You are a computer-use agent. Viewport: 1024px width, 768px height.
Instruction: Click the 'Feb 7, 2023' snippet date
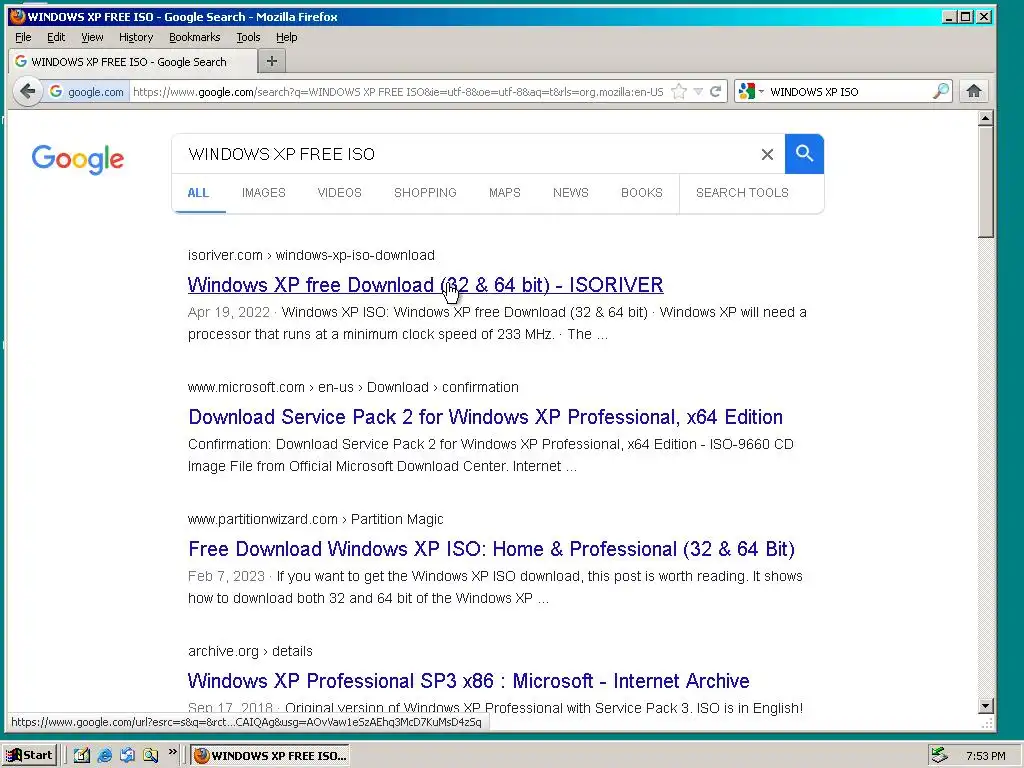(x=226, y=576)
